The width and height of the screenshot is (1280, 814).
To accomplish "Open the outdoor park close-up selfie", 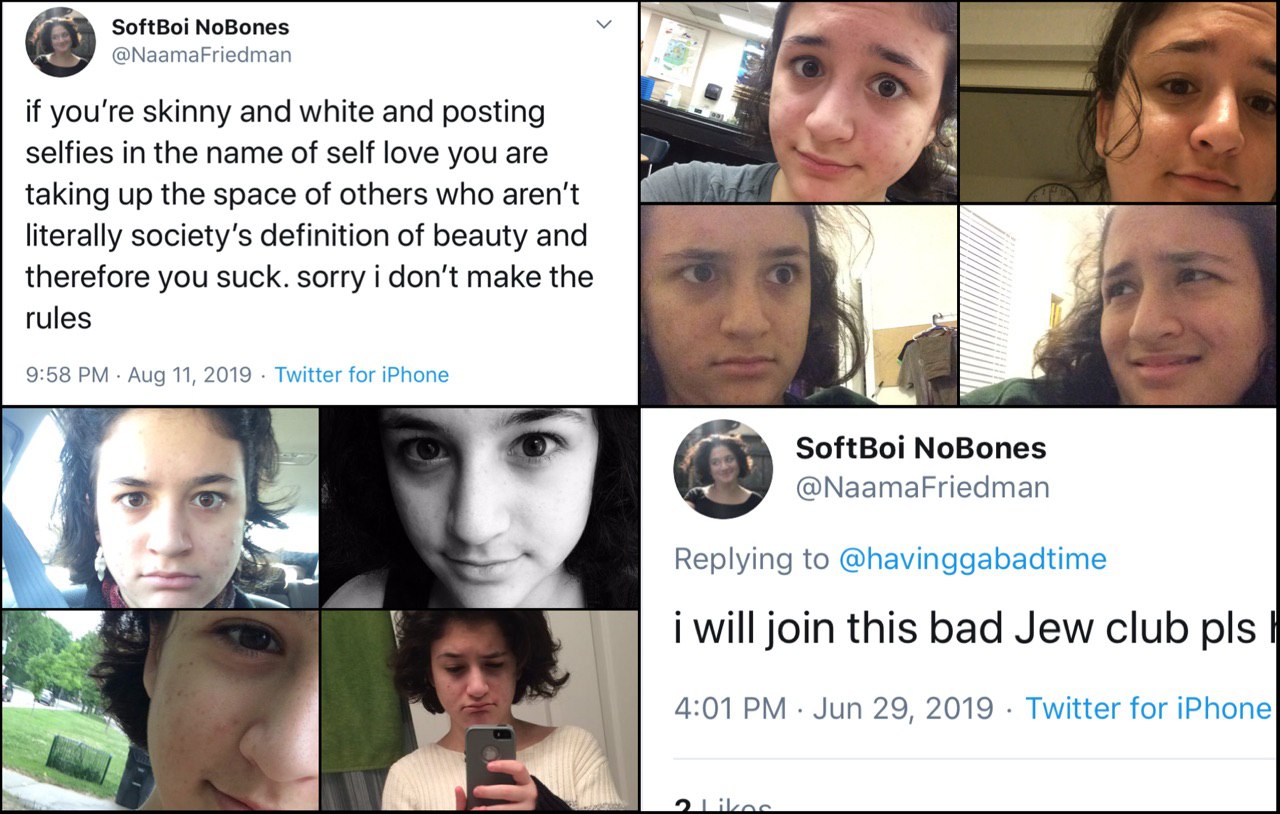I will click(160, 711).
